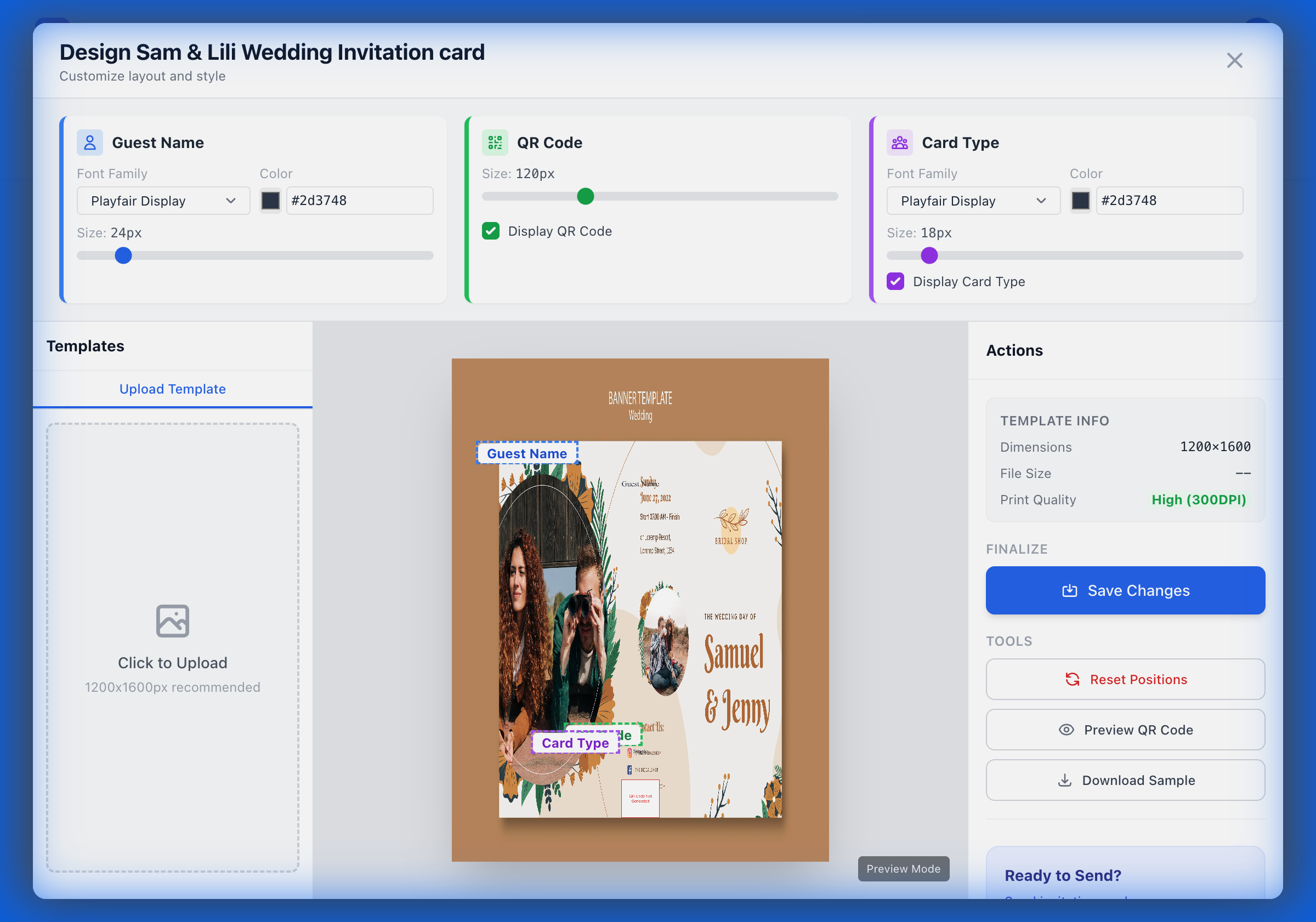Click the Guest Name person icon
Image resolution: width=1316 pixels, height=922 pixels.
pyautogui.click(x=89, y=142)
